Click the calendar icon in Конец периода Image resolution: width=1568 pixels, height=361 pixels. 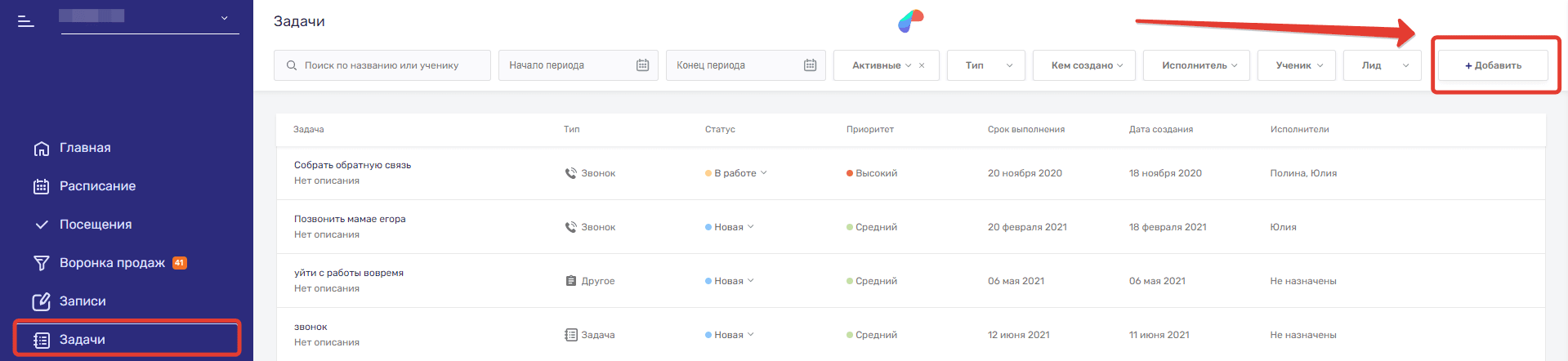coord(810,65)
